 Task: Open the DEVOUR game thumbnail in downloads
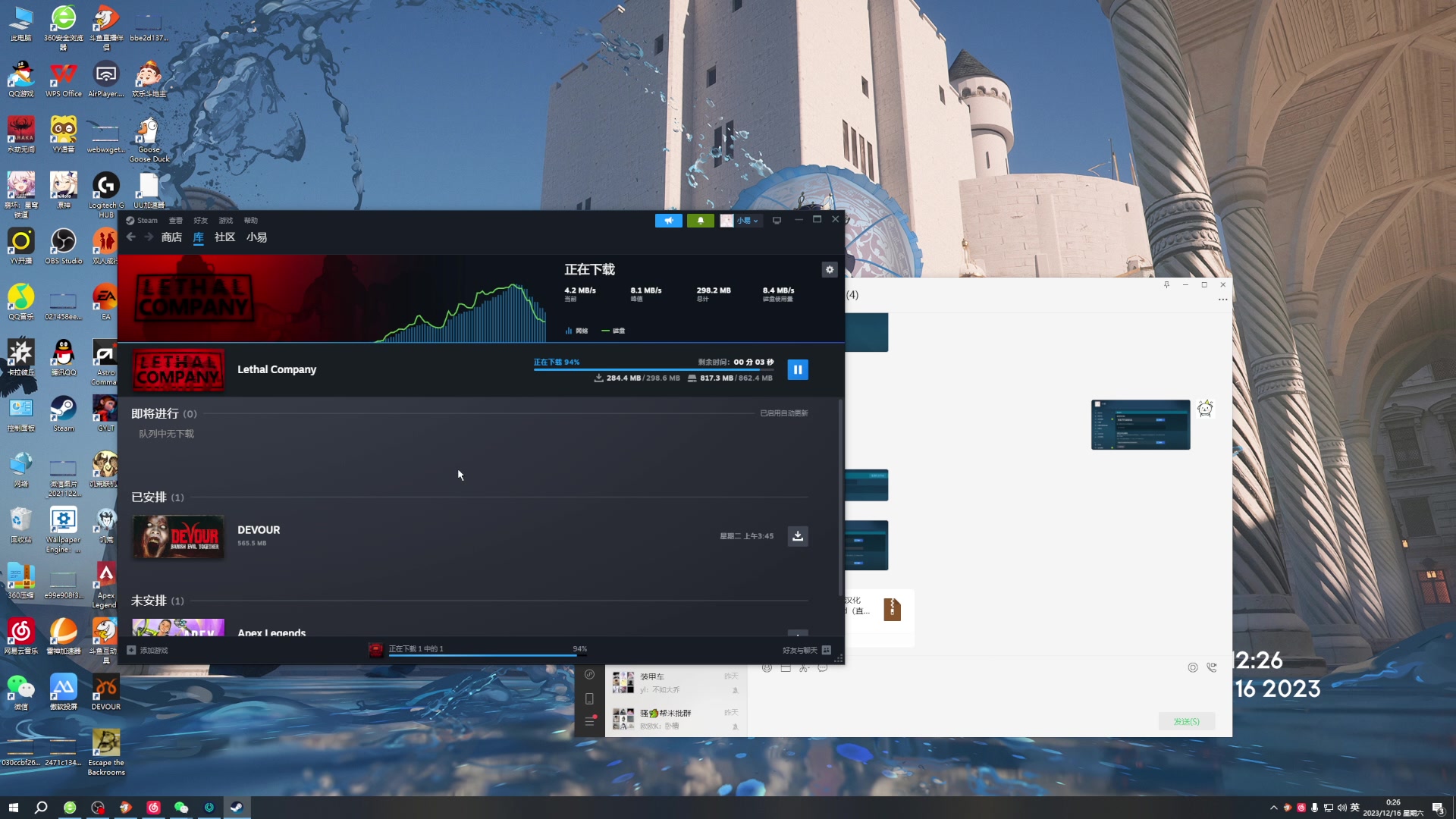click(178, 537)
